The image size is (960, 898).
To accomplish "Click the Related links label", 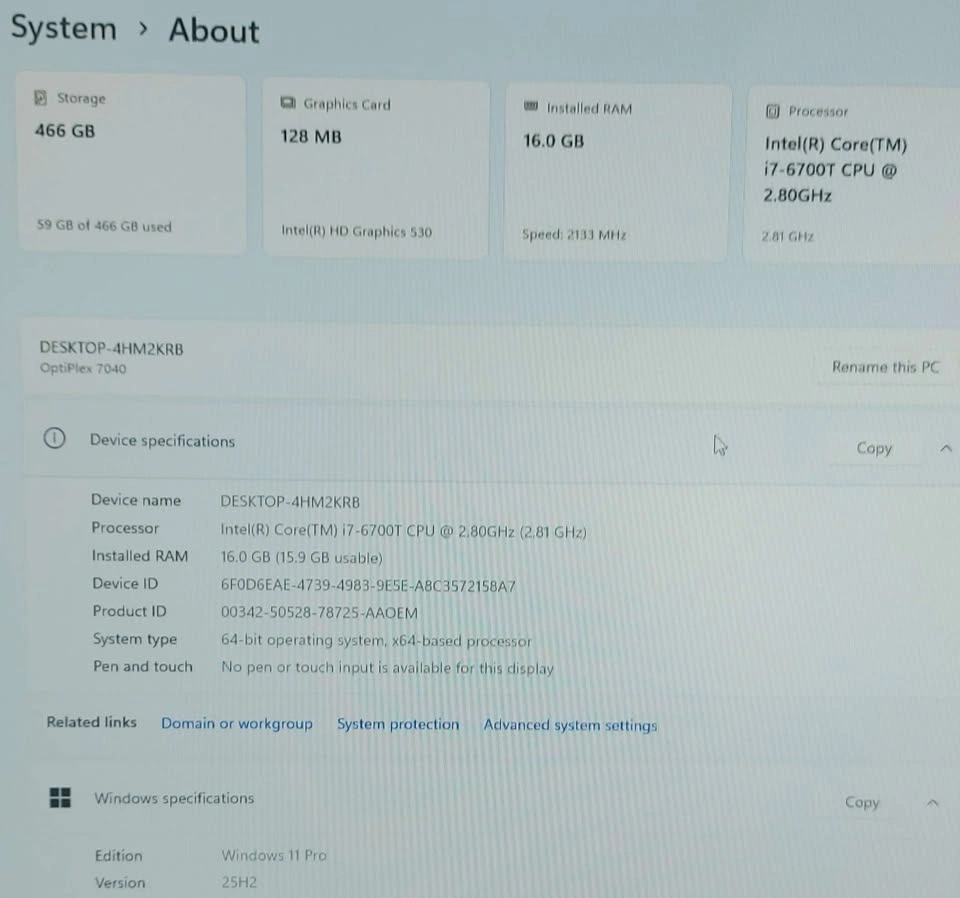I will pos(91,722).
